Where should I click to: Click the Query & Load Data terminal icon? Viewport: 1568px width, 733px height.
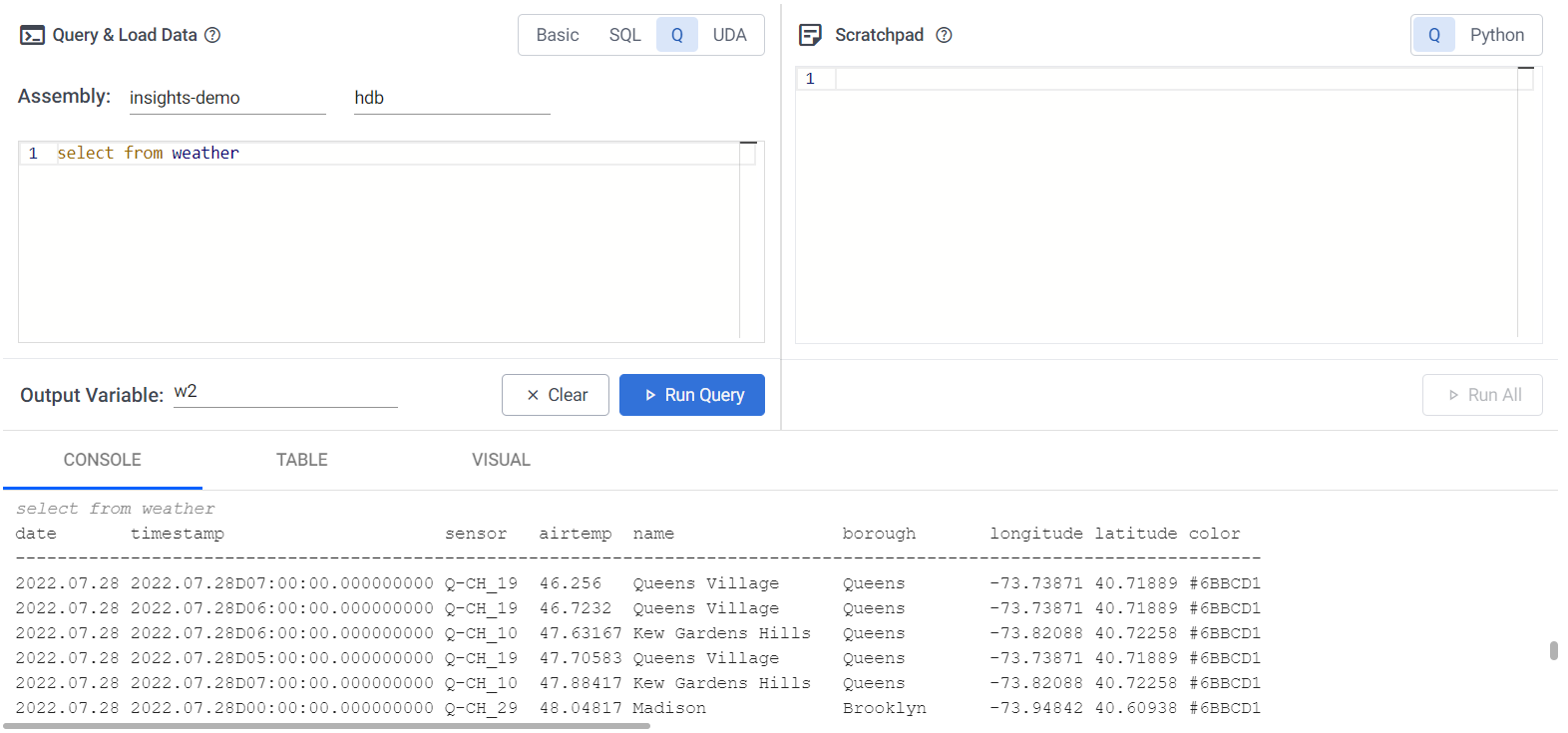32,36
